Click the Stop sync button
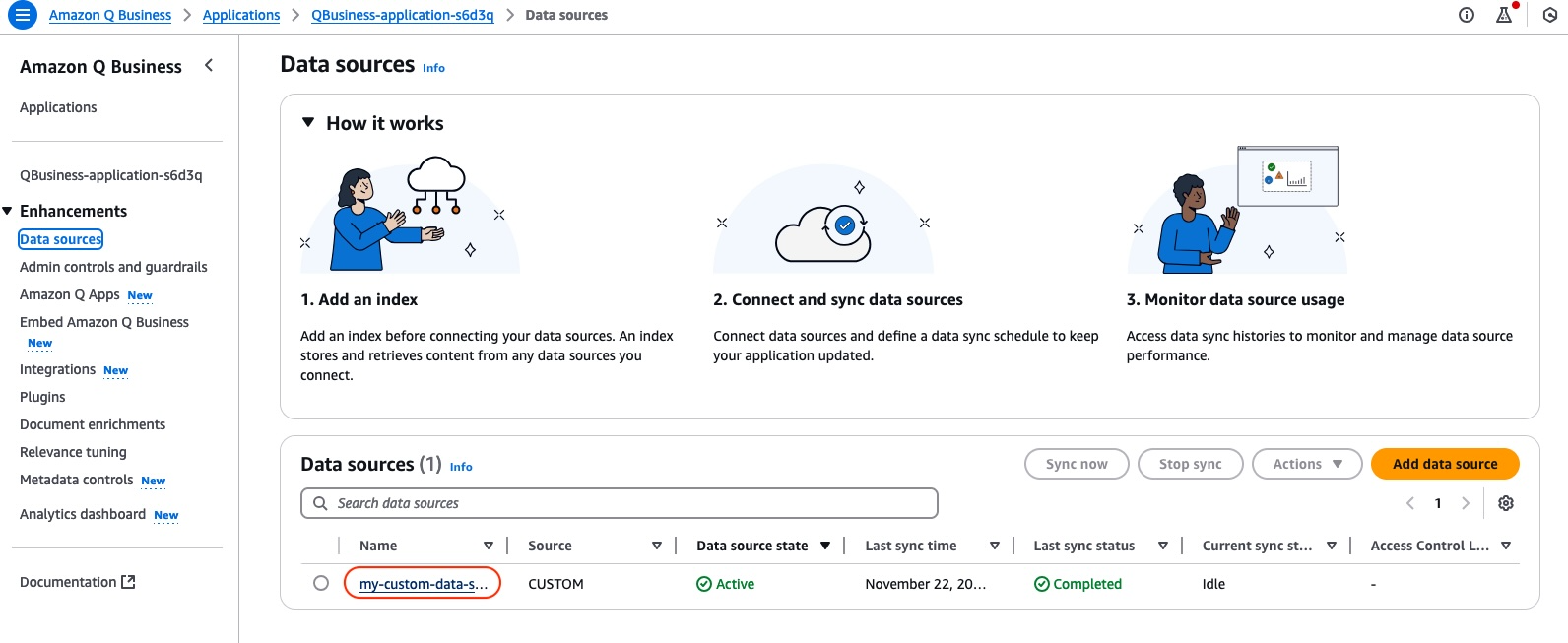Image resolution: width=1568 pixels, height=643 pixels. coord(1190,464)
